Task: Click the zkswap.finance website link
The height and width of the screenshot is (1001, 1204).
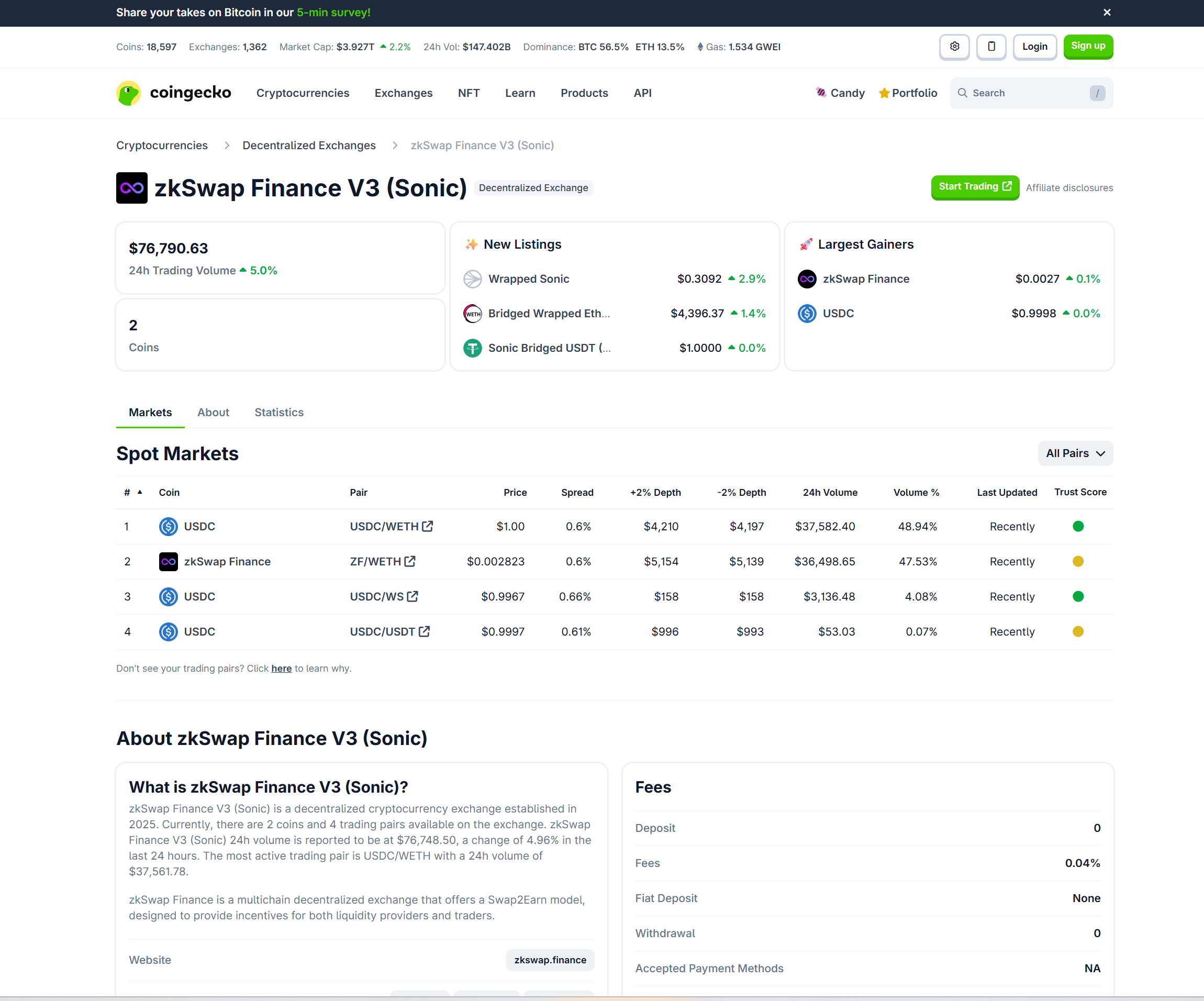Action: [x=550, y=960]
